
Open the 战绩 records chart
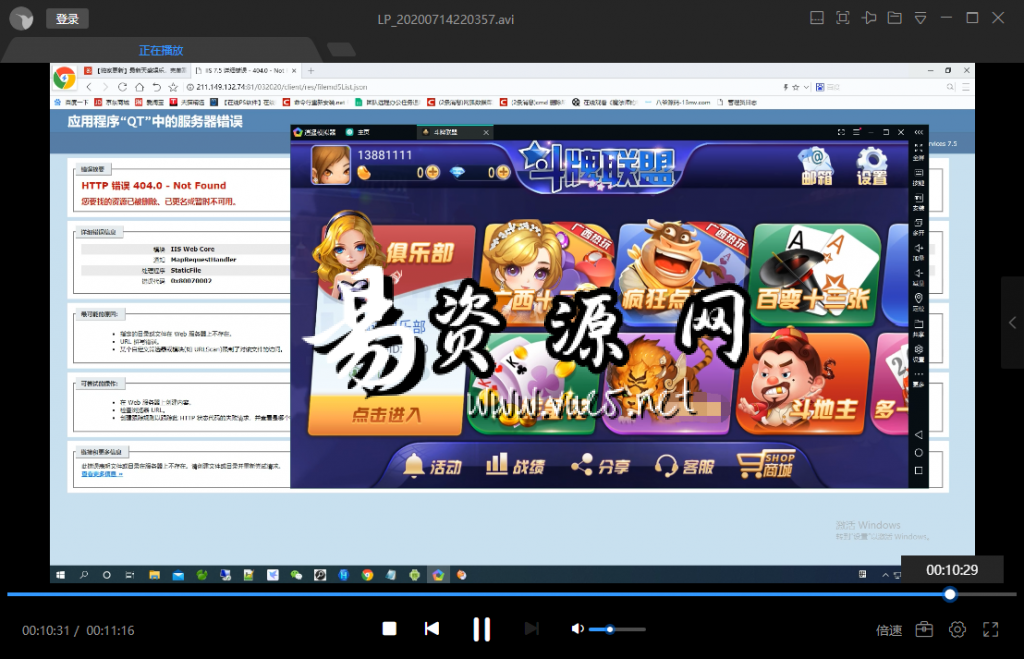pos(515,466)
